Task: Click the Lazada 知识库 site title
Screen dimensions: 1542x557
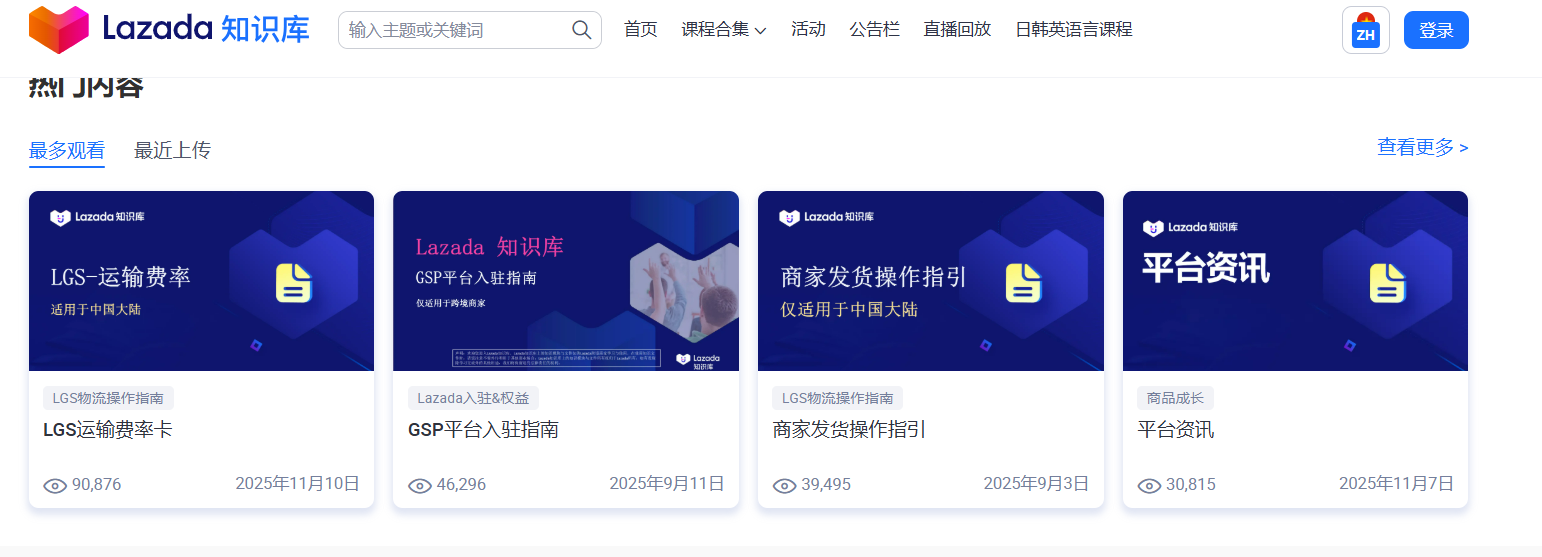Action: (x=206, y=30)
